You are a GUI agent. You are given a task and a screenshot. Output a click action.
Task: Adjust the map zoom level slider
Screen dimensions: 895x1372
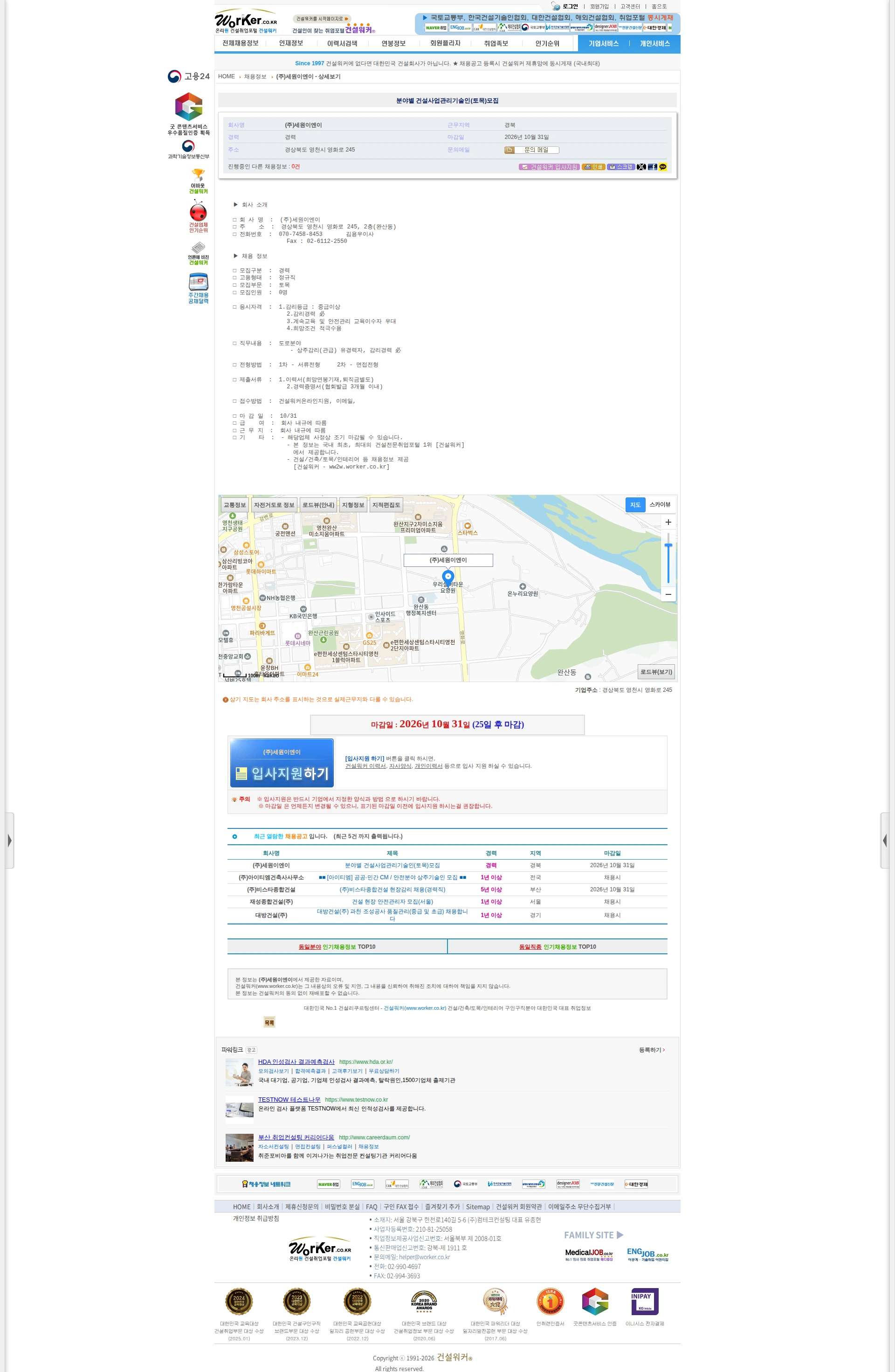tap(668, 546)
